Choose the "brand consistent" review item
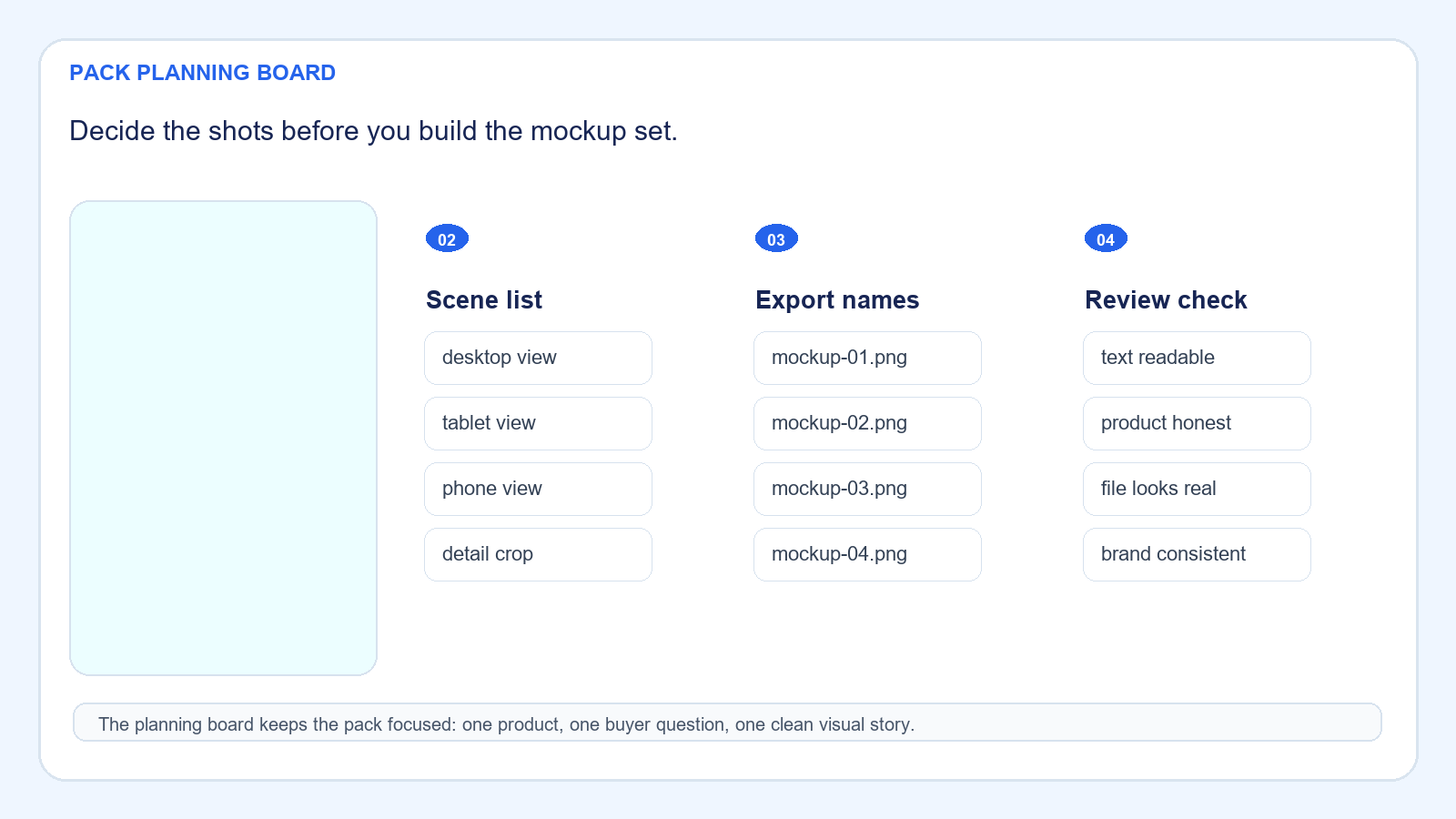Screen dimensions: 1456x819 coord(1197,554)
